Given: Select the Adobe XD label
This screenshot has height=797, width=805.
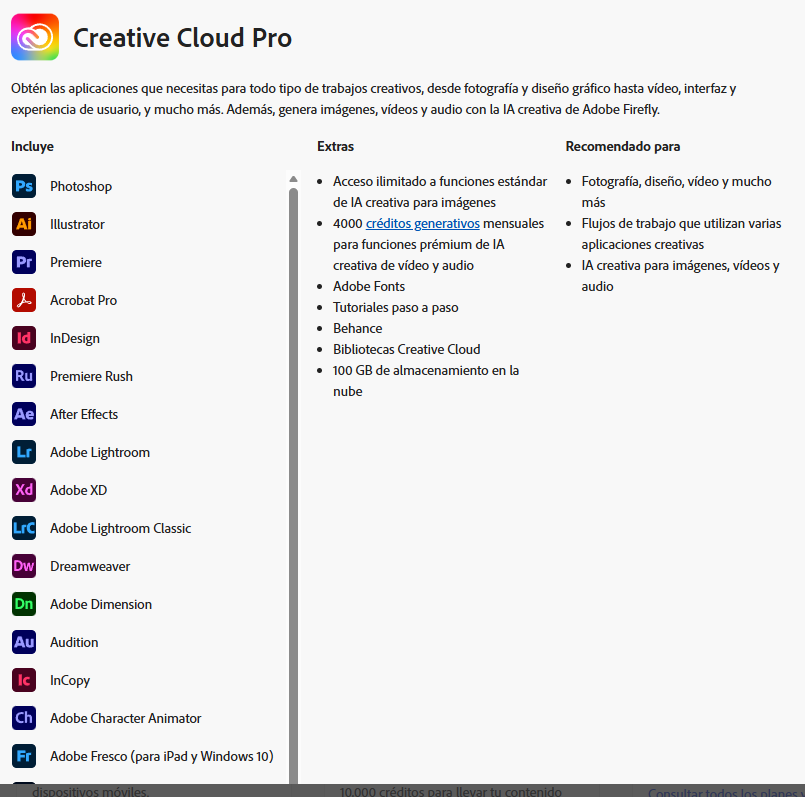Looking at the screenshot, I should 79,490.
